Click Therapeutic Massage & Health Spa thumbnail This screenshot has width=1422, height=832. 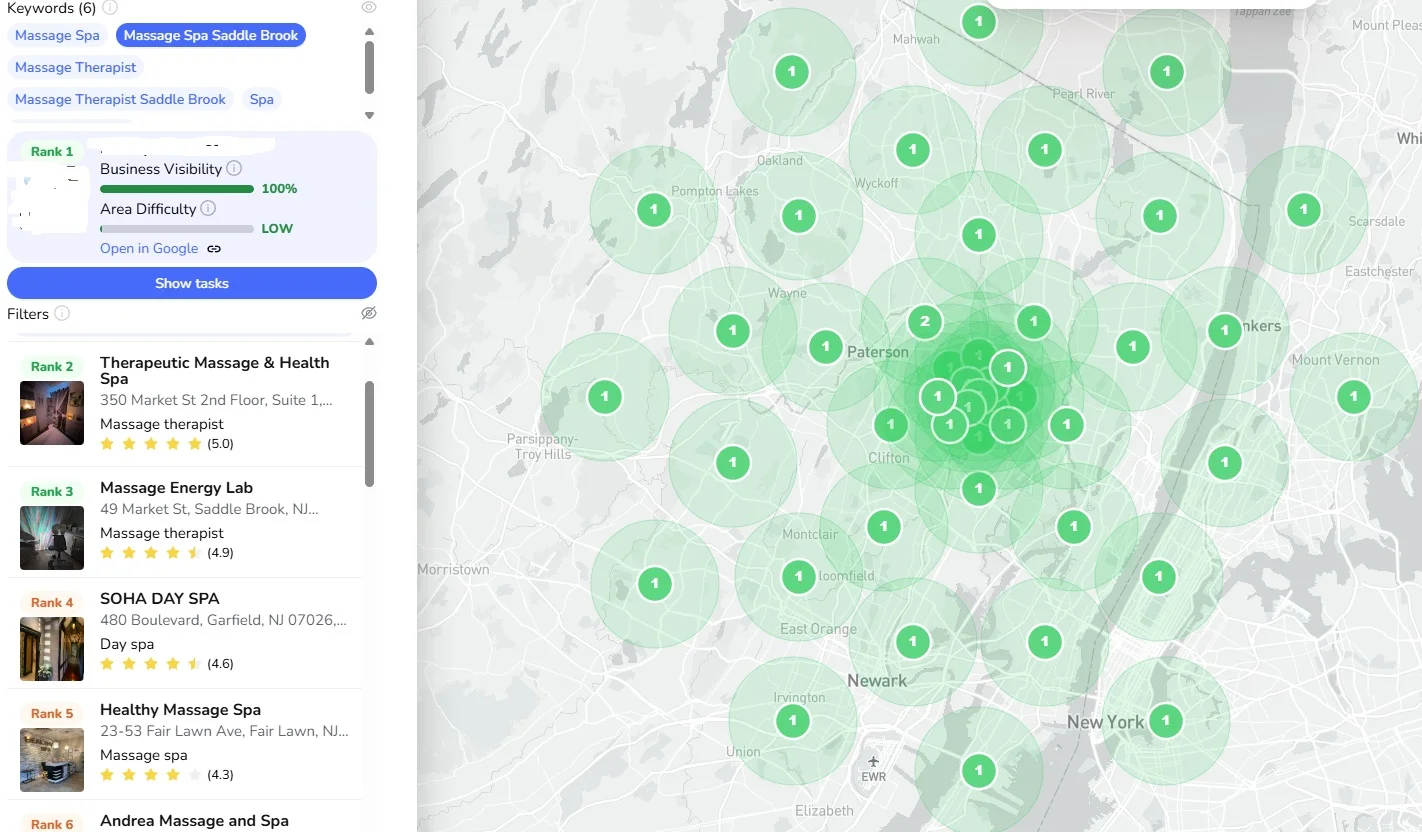click(52, 412)
